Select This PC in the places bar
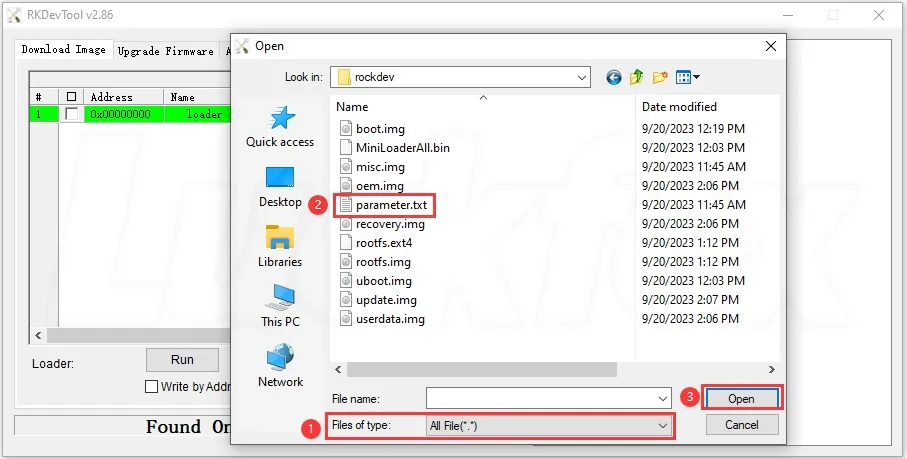 coord(280,306)
